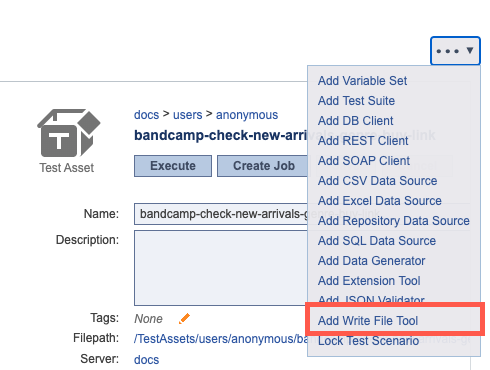Click Lock Test Scenario menu item
Screen dimensions: 490x370
(368, 341)
